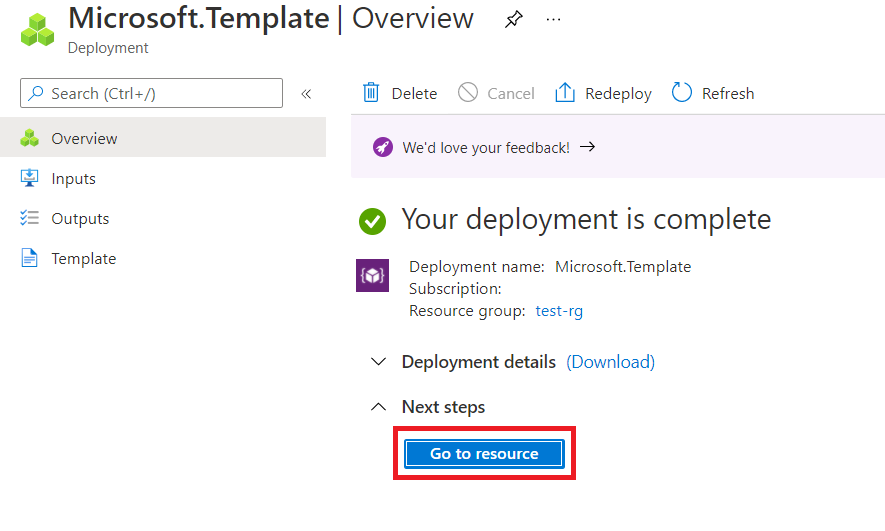Open the Overview menu item
The width and height of the screenshot is (885, 531).
point(163,138)
